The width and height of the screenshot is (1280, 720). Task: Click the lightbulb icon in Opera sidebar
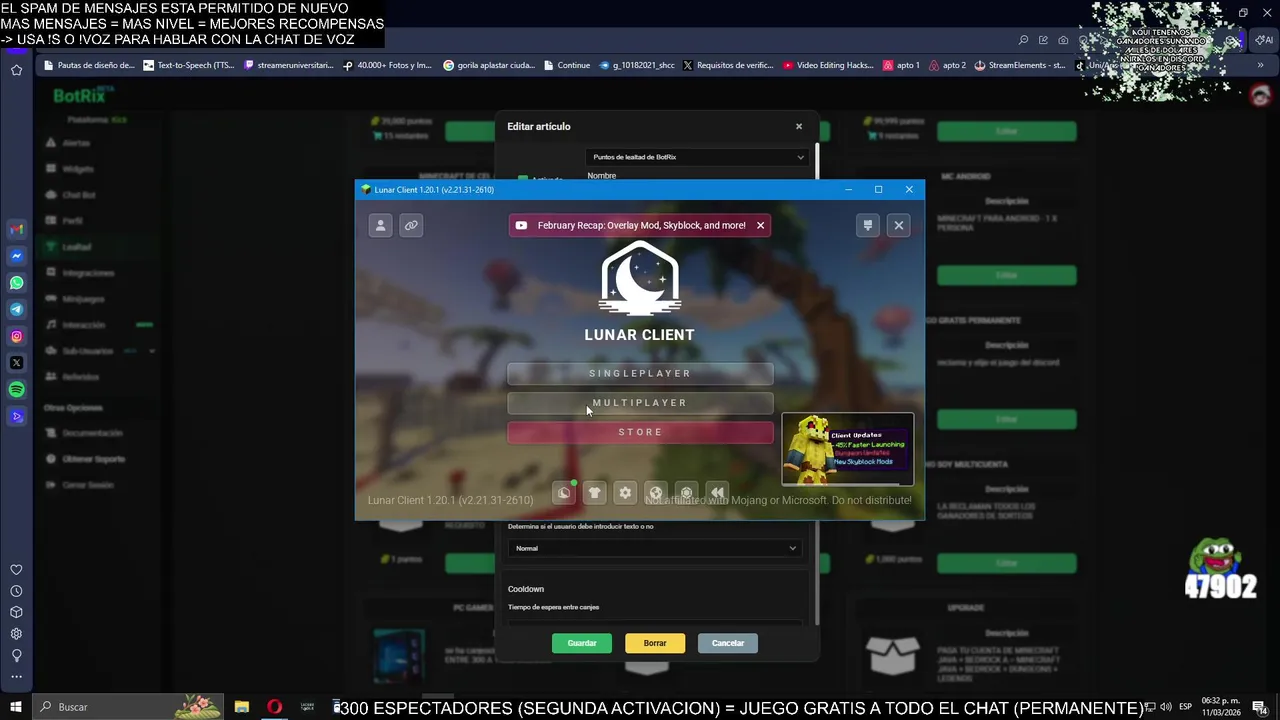16,655
